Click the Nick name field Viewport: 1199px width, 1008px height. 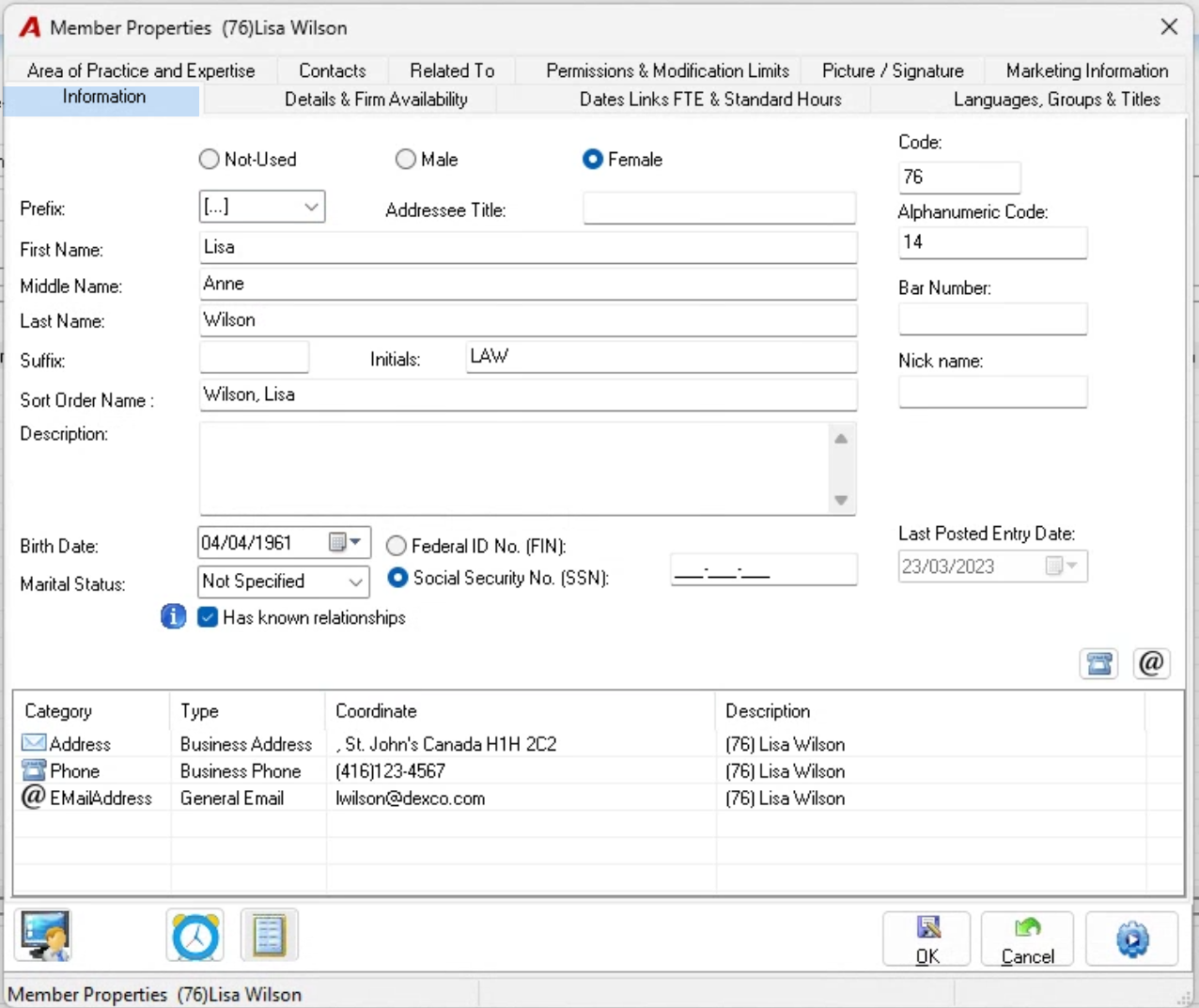[992, 392]
